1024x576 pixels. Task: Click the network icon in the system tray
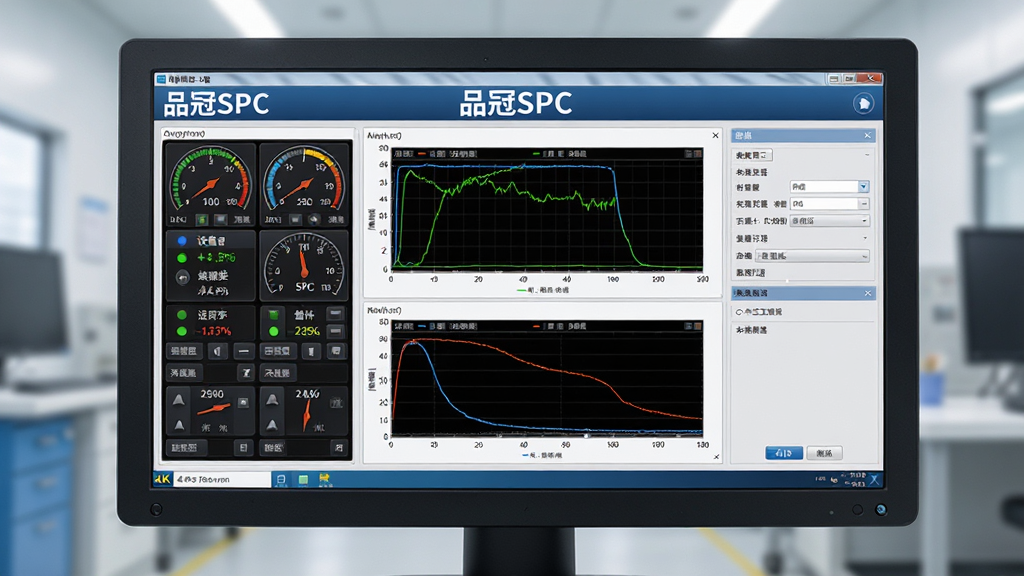pyautogui.click(x=834, y=480)
